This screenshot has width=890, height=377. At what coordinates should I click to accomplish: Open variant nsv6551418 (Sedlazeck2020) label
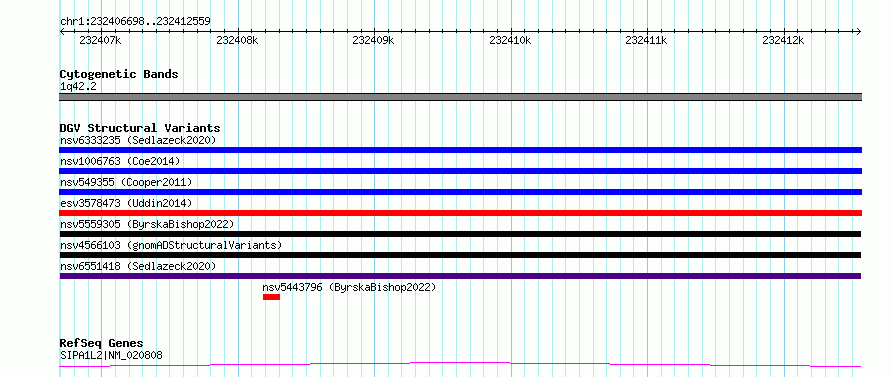[138, 266]
